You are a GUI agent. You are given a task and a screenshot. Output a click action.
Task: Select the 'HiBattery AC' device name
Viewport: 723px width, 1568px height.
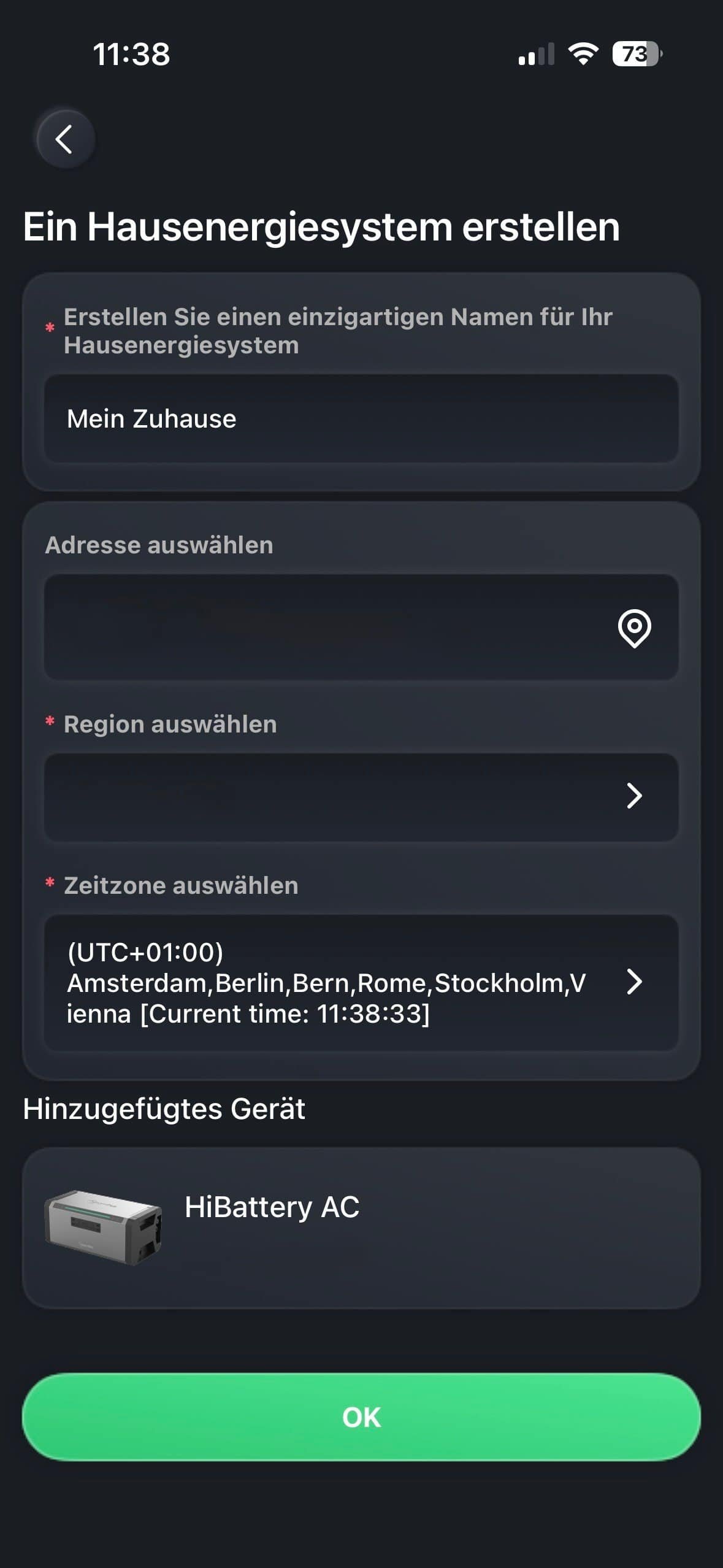pyautogui.click(x=272, y=1207)
